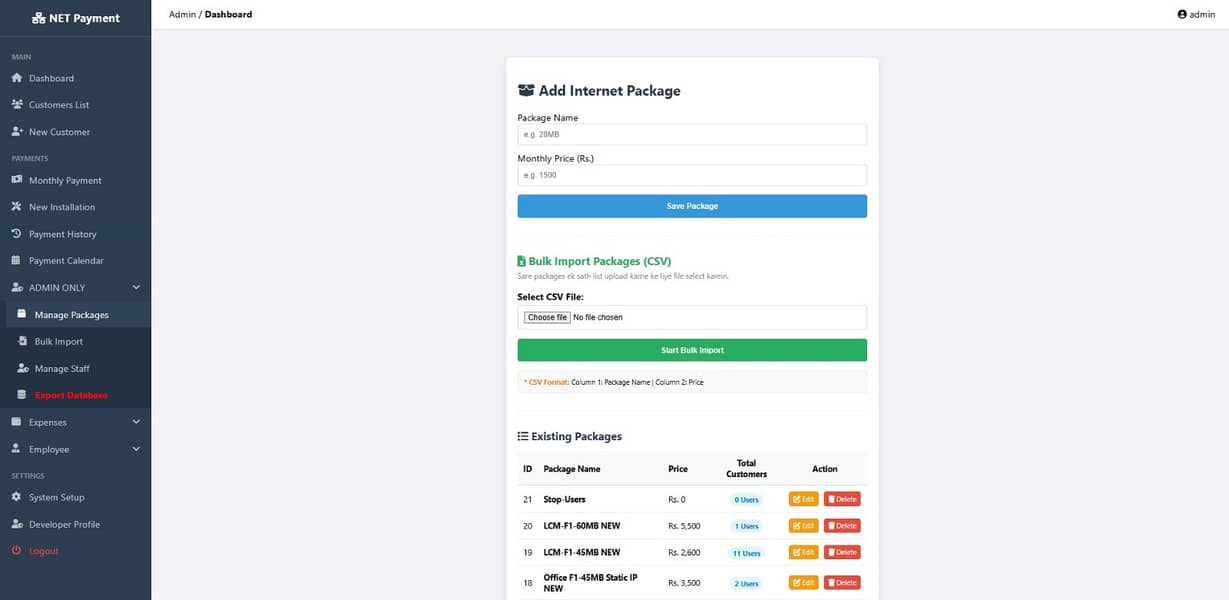Click the Dashboard home icon in sidebar

(x=16, y=78)
